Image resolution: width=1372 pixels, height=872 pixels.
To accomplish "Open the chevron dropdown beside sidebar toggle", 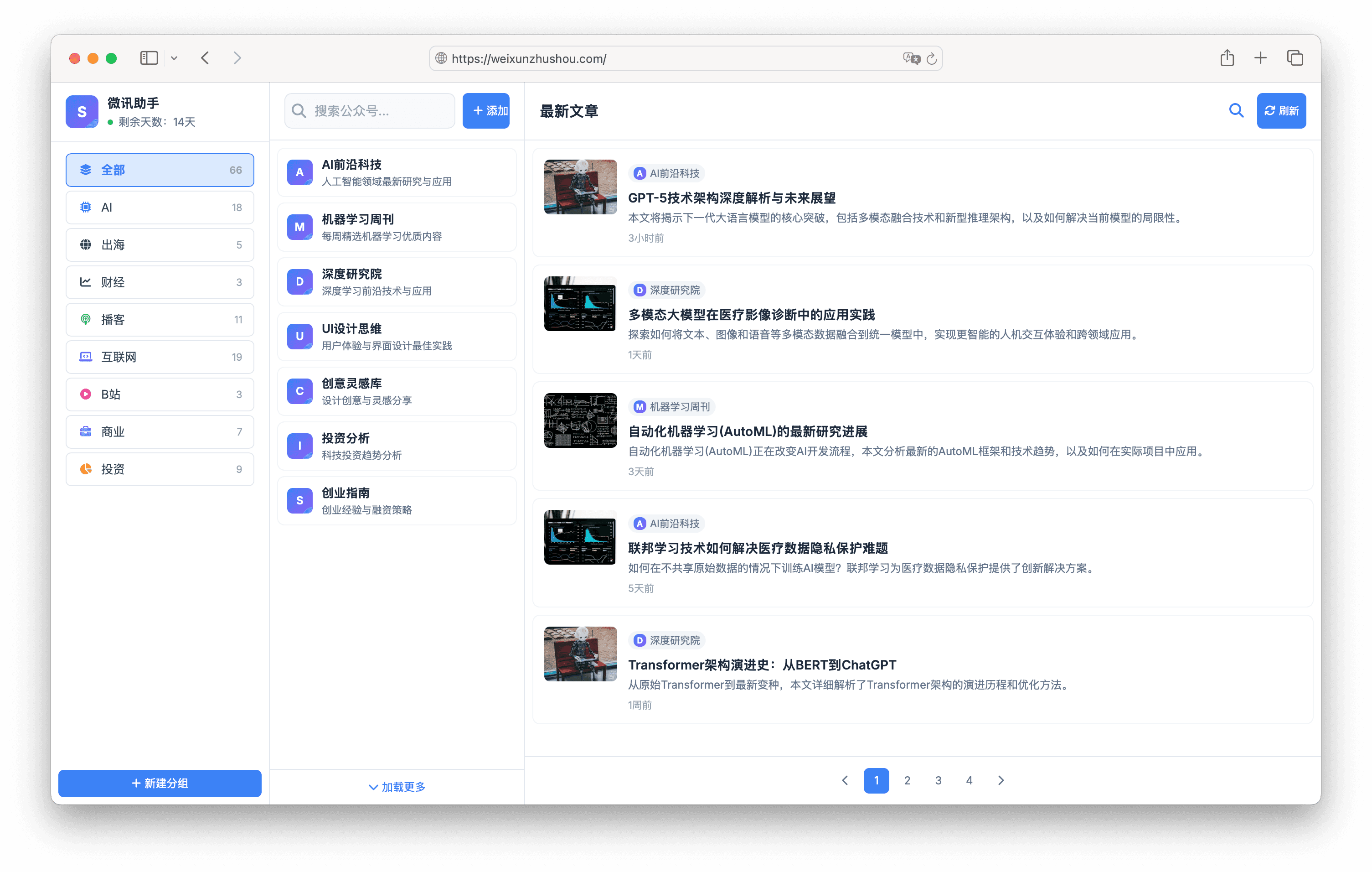I will point(174,57).
